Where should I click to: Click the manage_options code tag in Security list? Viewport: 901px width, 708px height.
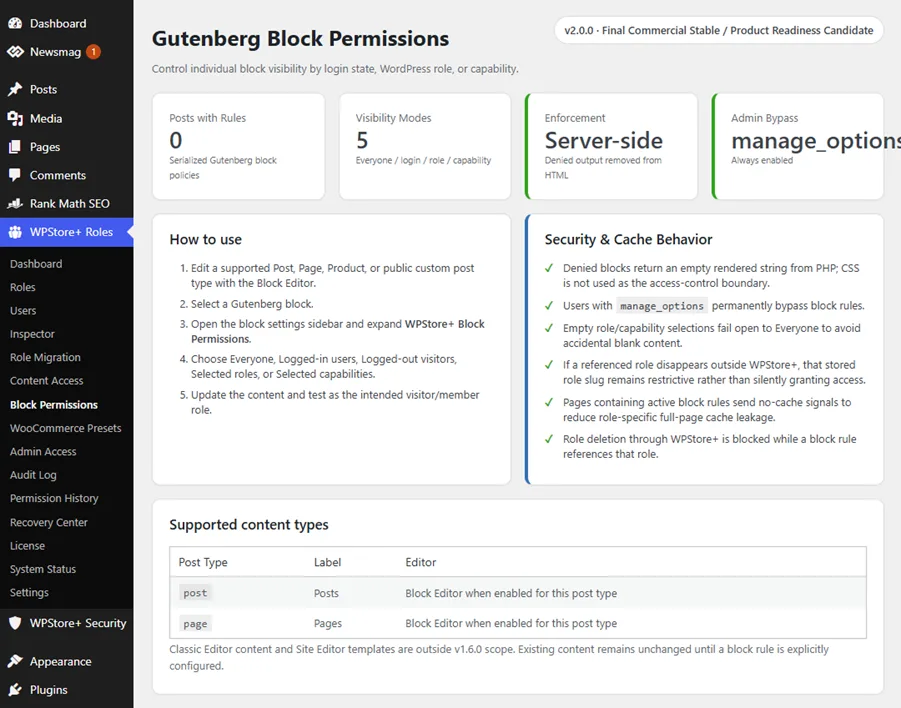point(661,306)
